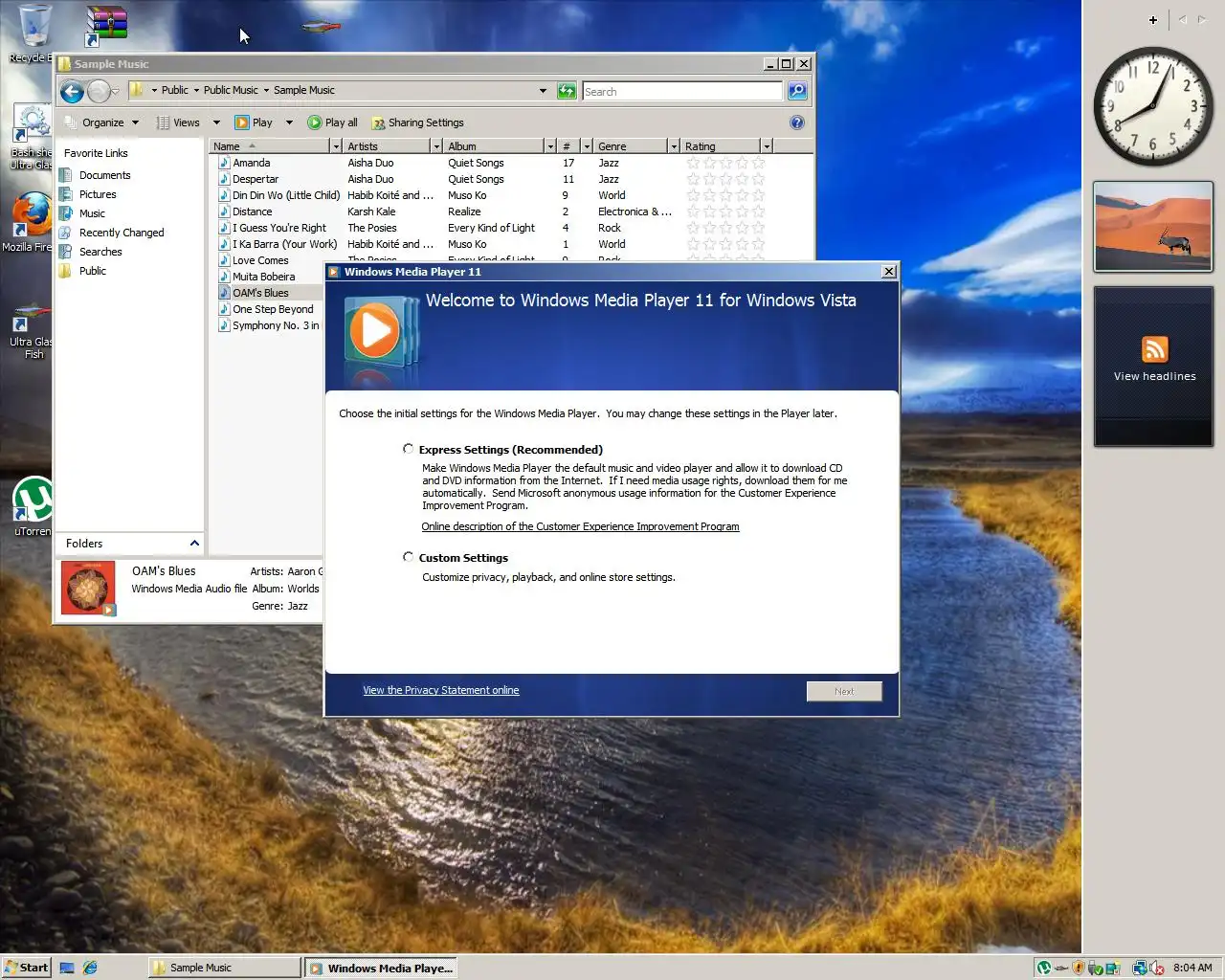Switch to Sample Music taskbar button
This screenshot has width=1225, height=980.
pyautogui.click(x=224, y=968)
